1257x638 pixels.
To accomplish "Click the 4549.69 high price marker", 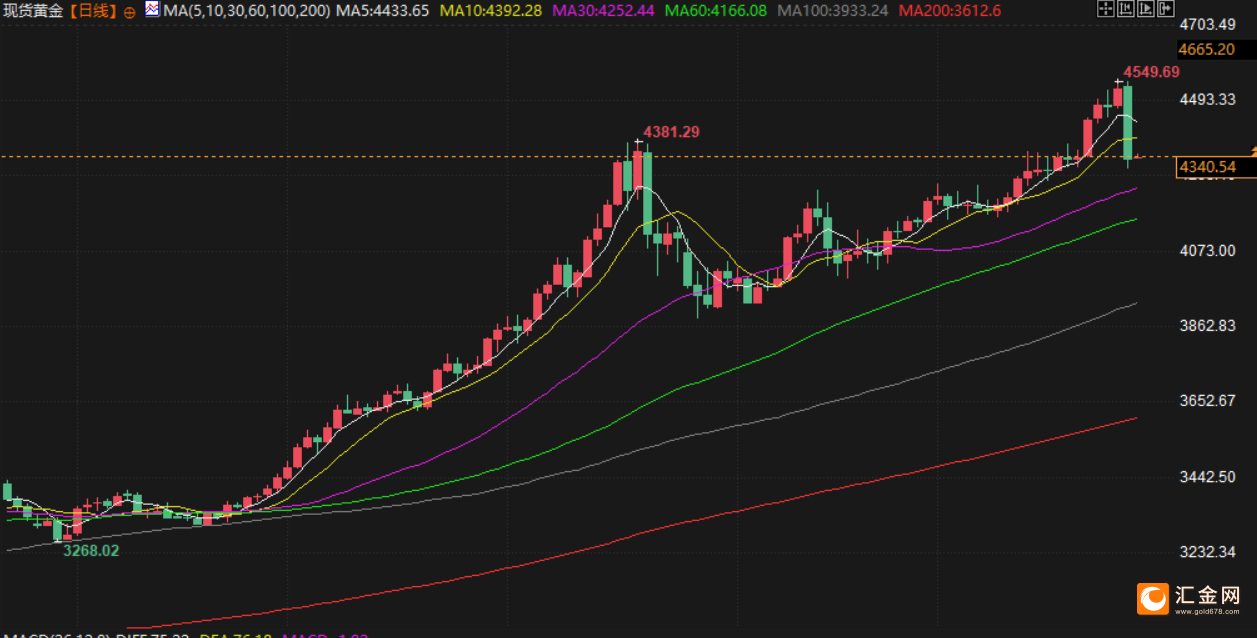I will (x=1151, y=72).
